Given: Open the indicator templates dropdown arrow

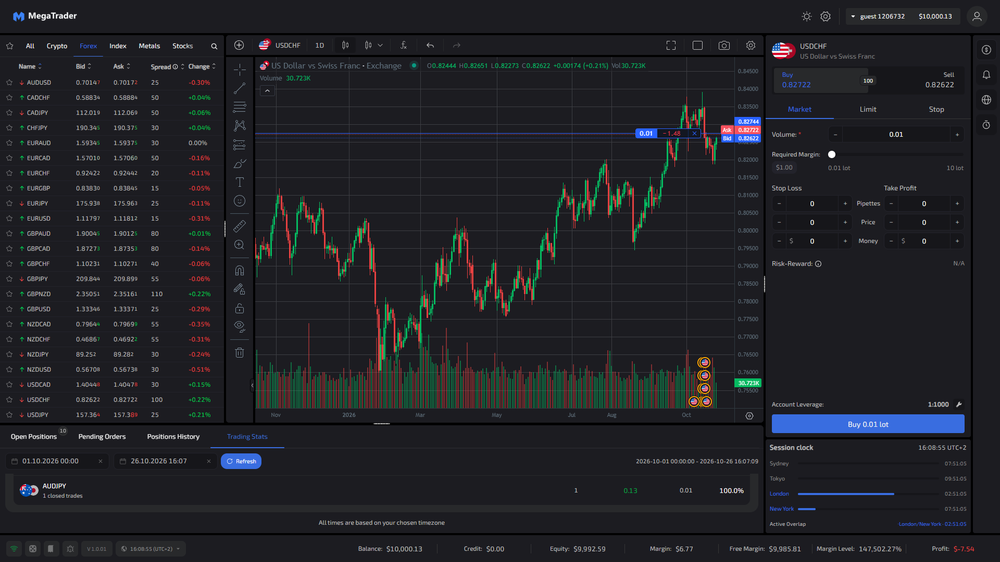Looking at the screenshot, I should (380, 45).
